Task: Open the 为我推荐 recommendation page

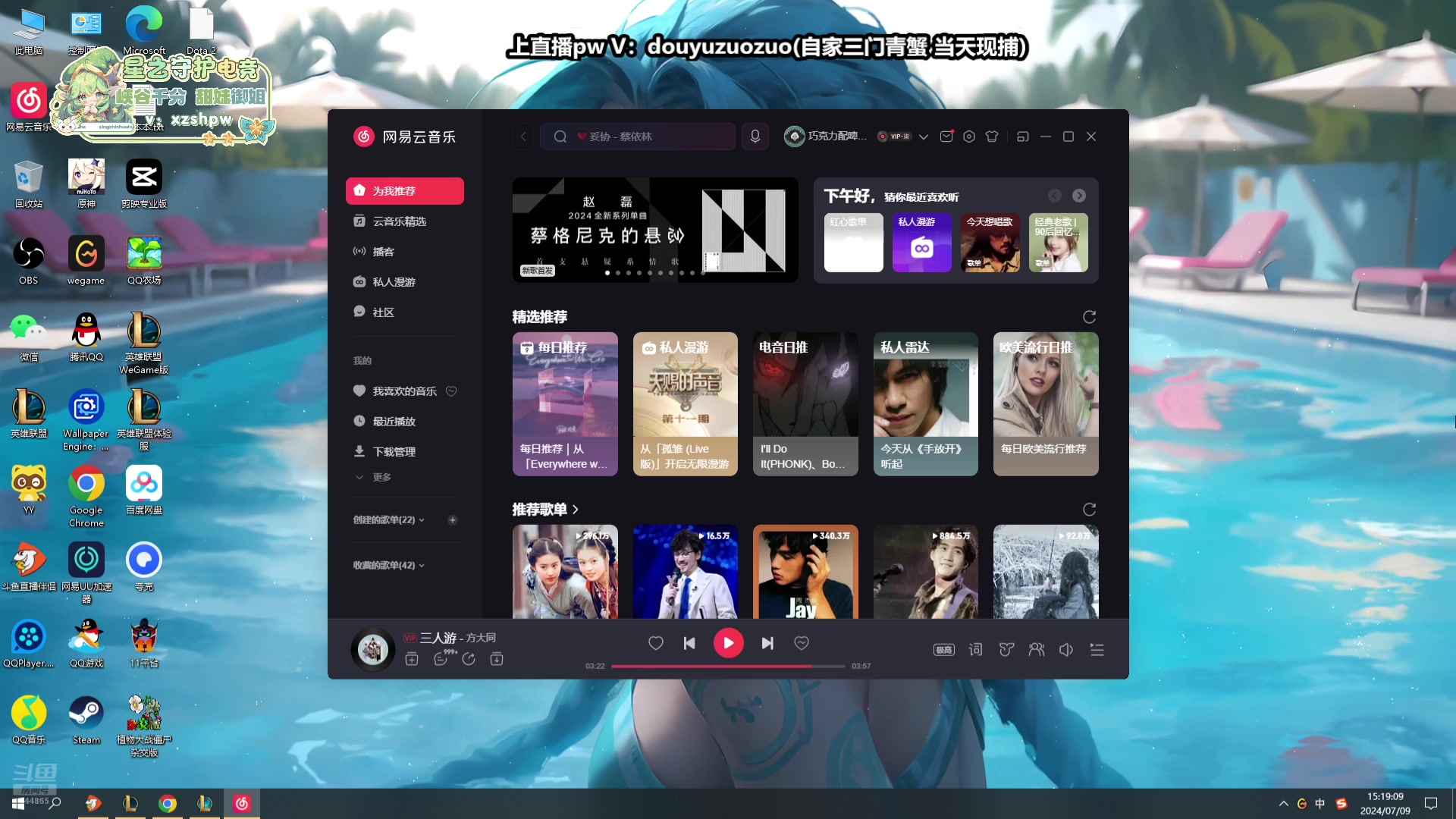Action: tap(404, 191)
